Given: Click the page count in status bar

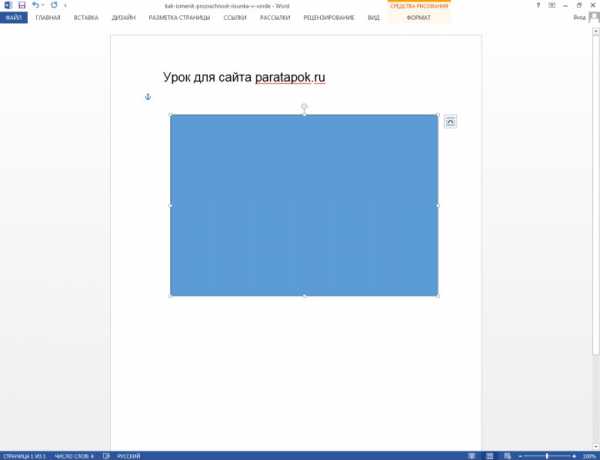Looking at the screenshot, I should click(24, 456).
